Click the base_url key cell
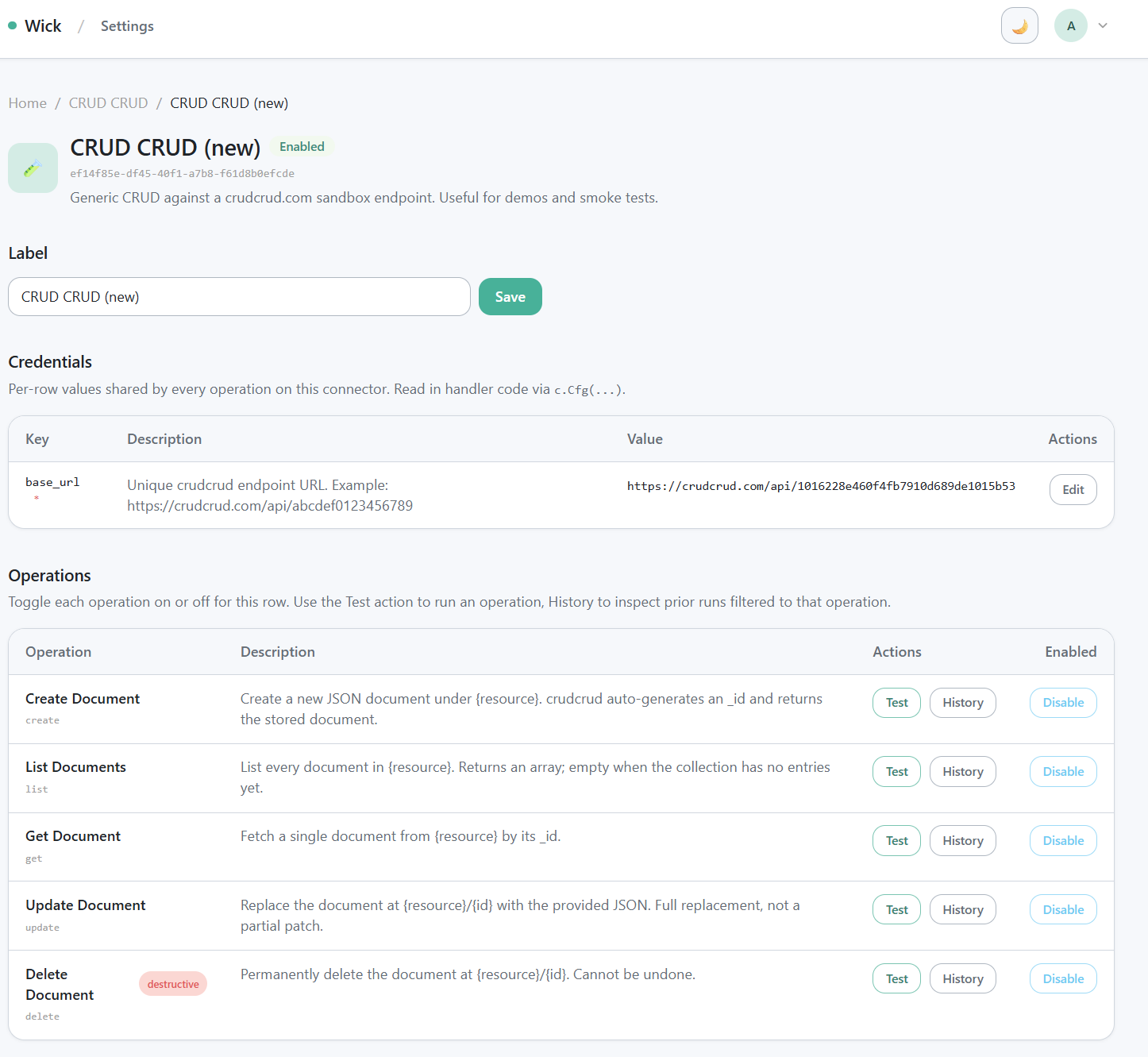The image size is (1148, 1057). [x=52, y=482]
